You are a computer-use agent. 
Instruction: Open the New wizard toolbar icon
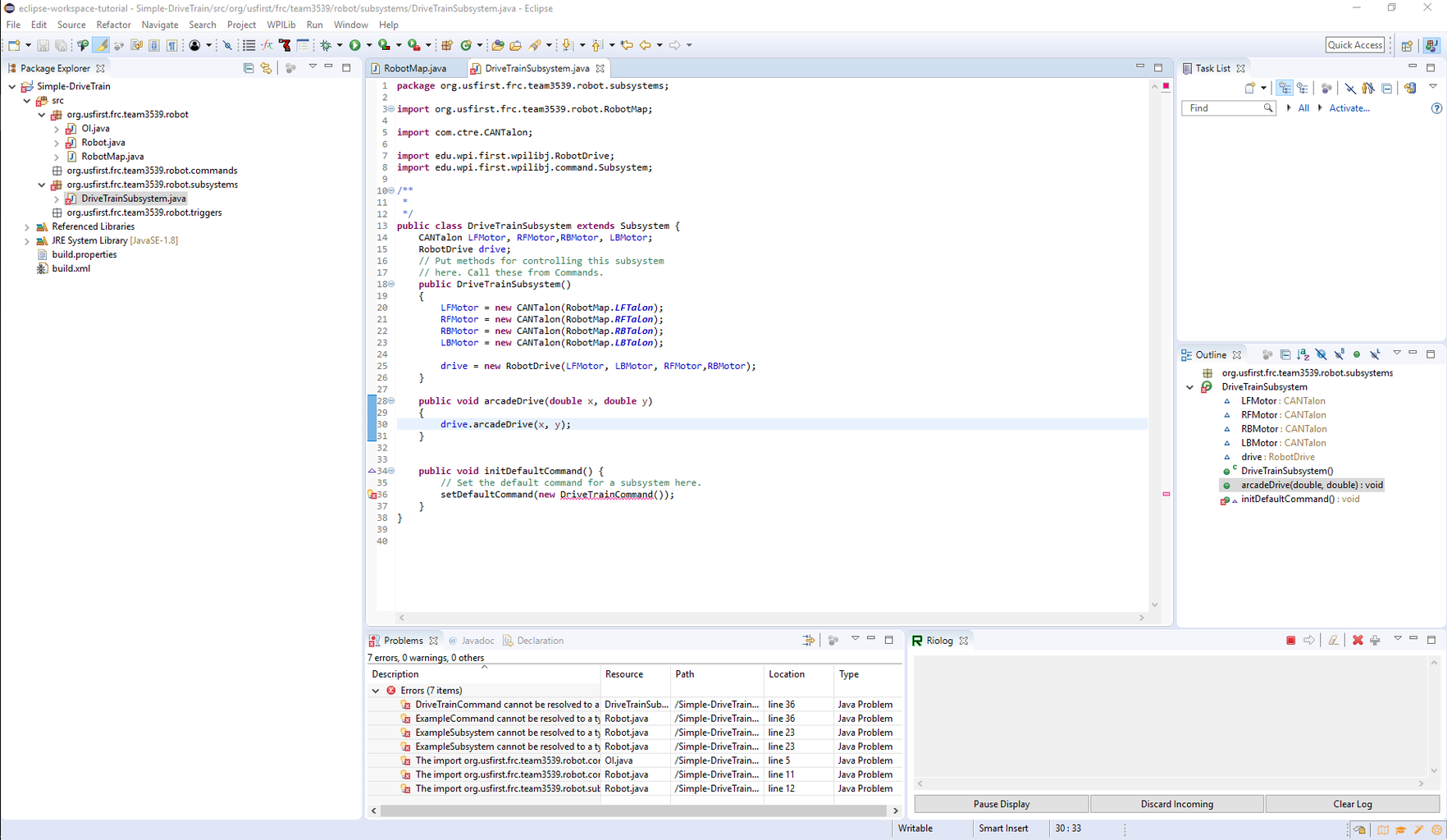click(13, 45)
